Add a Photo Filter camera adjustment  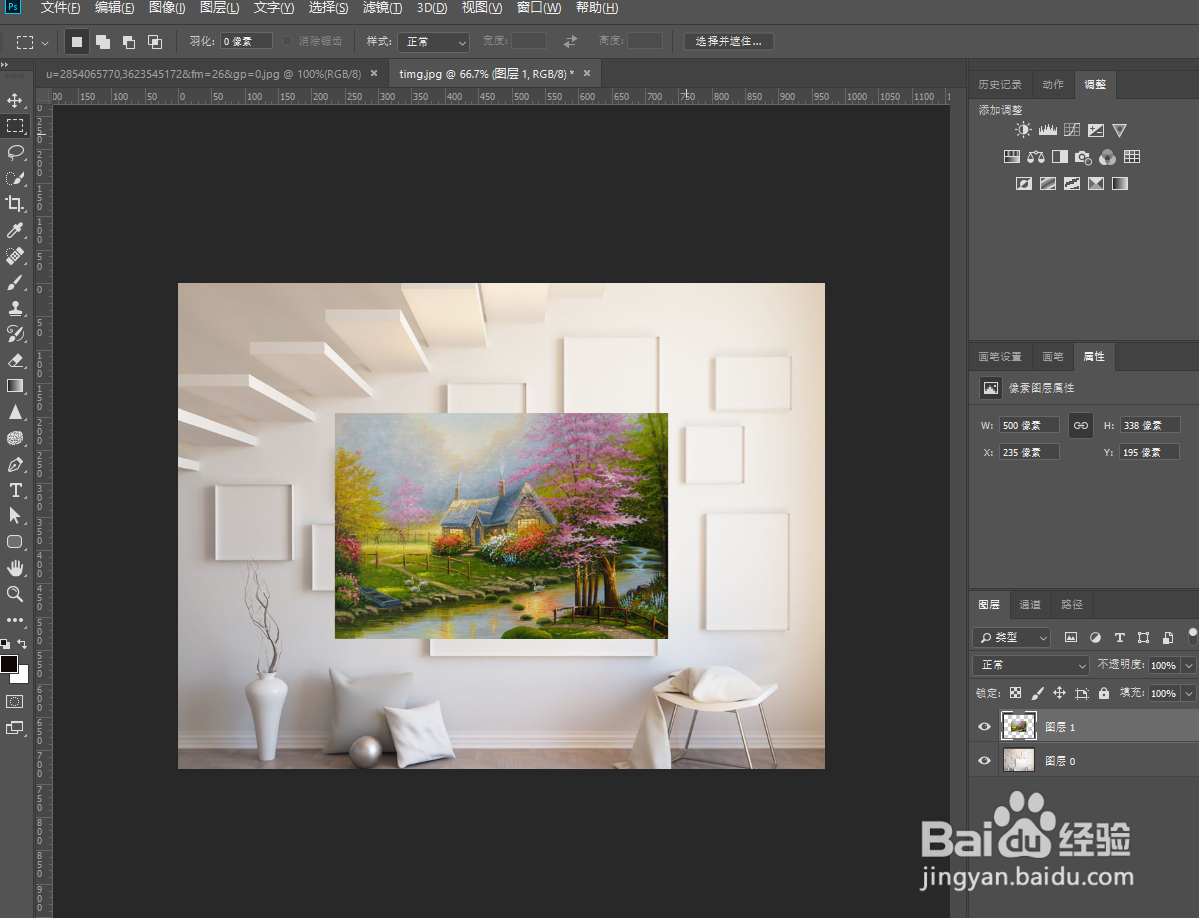(1083, 157)
